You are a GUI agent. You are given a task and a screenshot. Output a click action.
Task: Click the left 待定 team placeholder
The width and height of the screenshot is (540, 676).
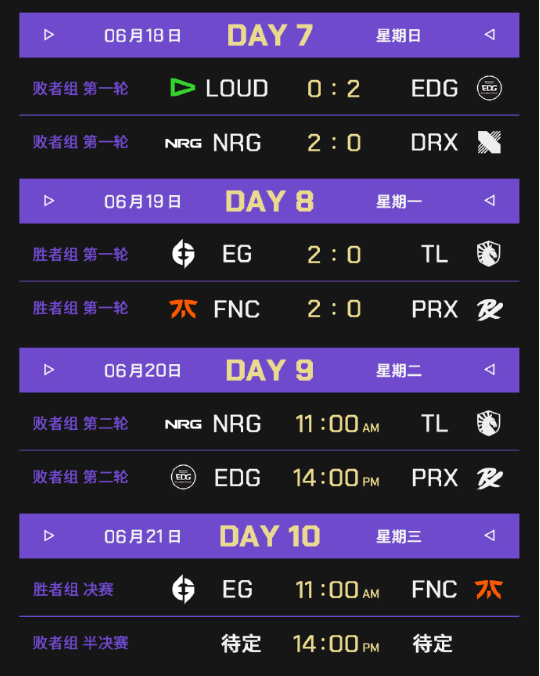tap(241, 644)
